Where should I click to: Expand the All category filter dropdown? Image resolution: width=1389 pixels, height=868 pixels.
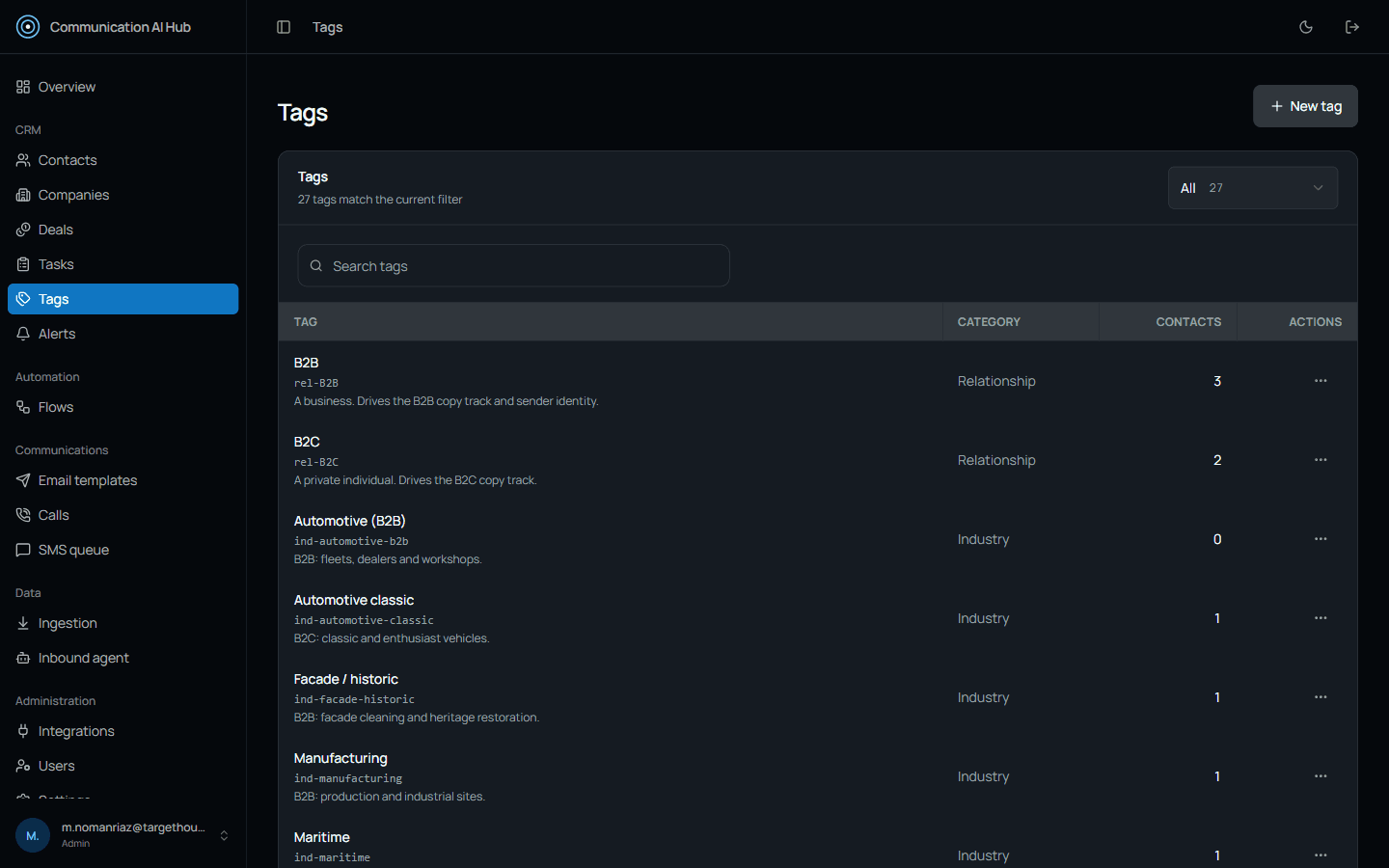point(1252,188)
